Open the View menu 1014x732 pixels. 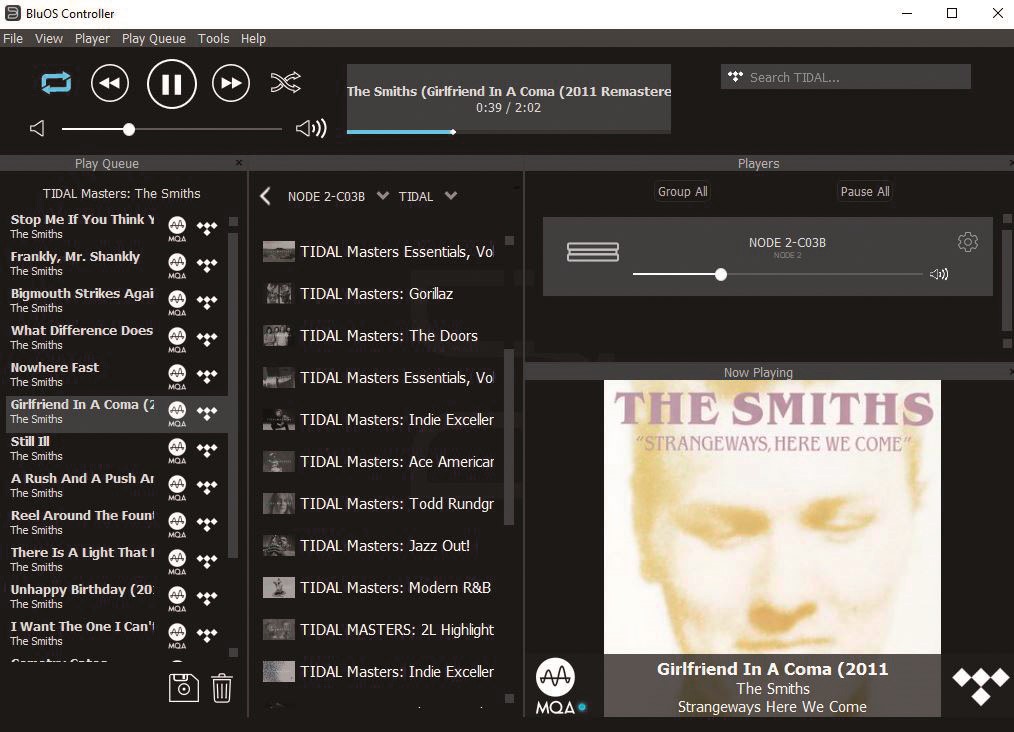49,38
